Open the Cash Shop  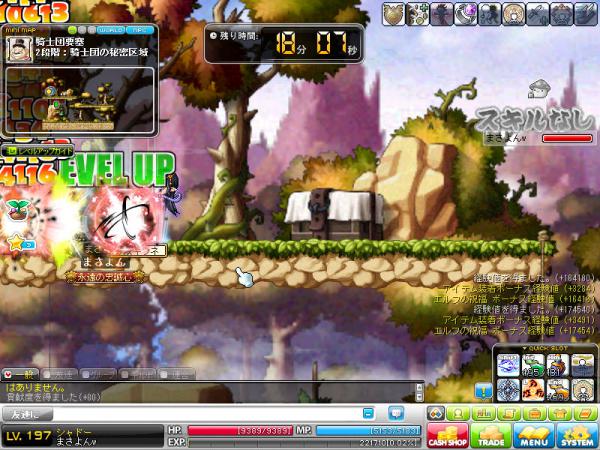(448, 436)
